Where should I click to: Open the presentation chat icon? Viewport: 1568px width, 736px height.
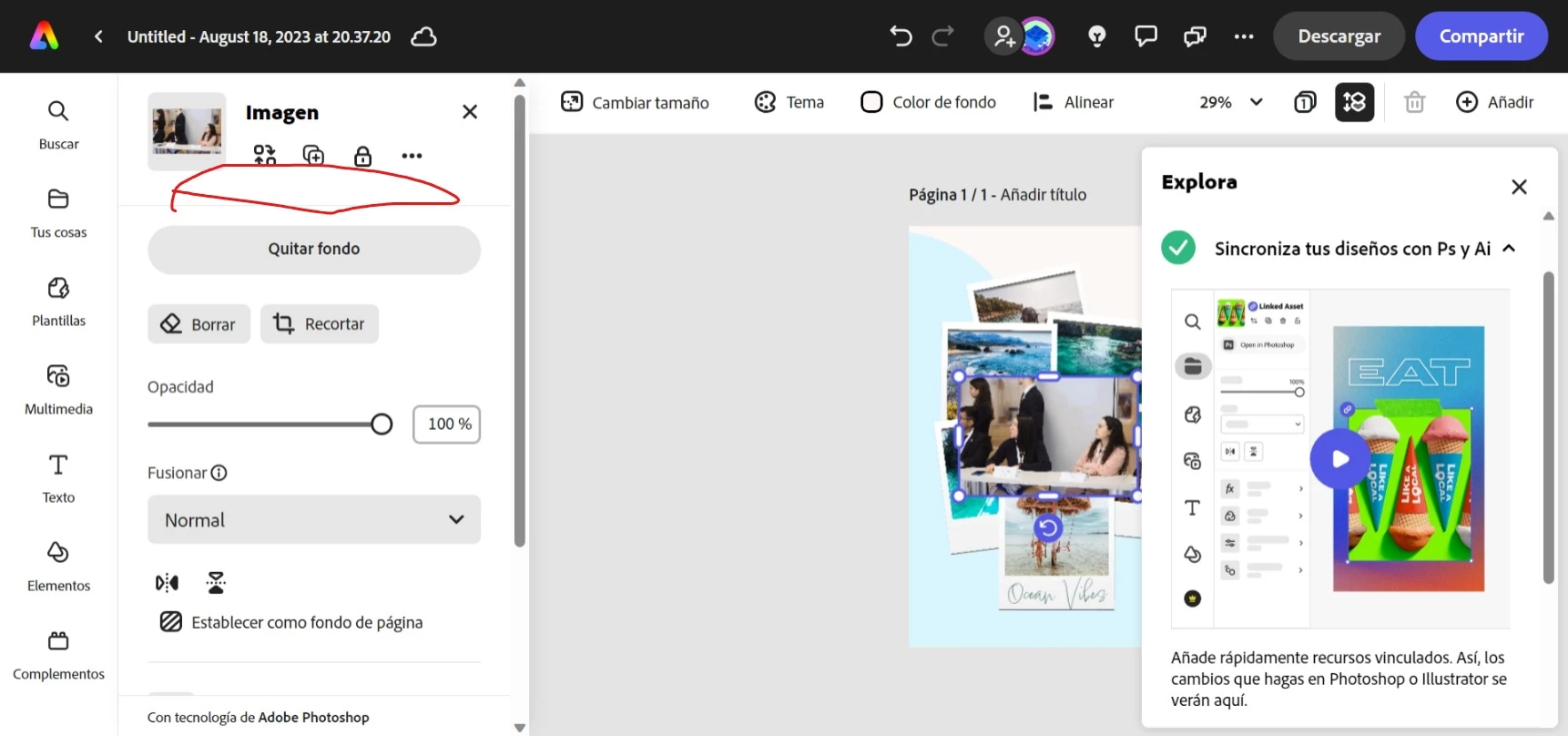1195,36
